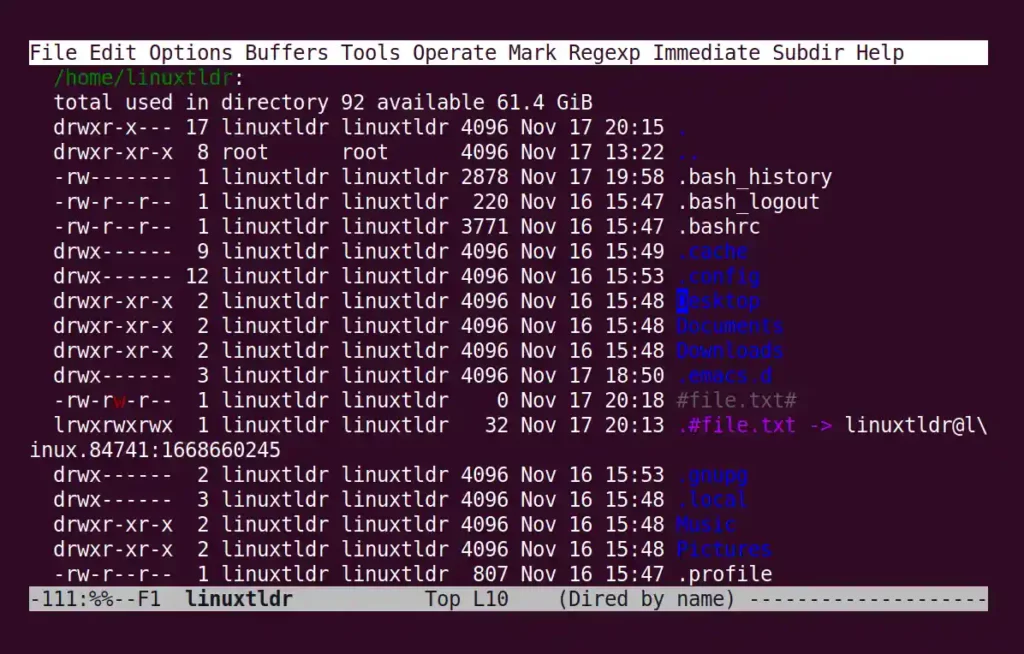Click the 18:50 timestamp of .emacs.d
The image size is (1024, 654).
pos(634,376)
